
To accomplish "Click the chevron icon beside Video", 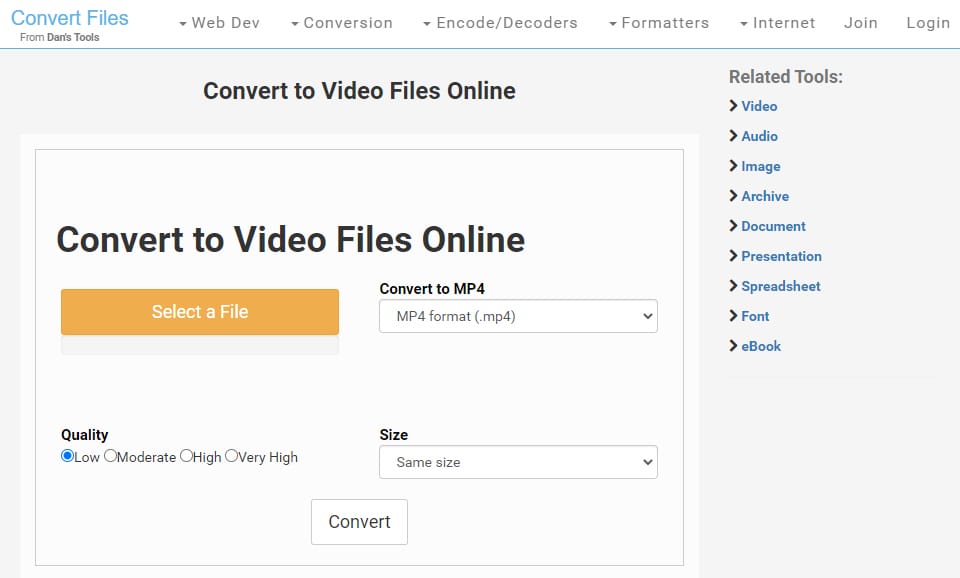I will coord(734,106).
